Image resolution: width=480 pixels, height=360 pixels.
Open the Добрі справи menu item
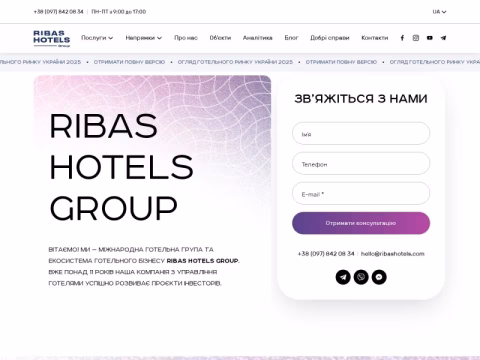point(330,38)
